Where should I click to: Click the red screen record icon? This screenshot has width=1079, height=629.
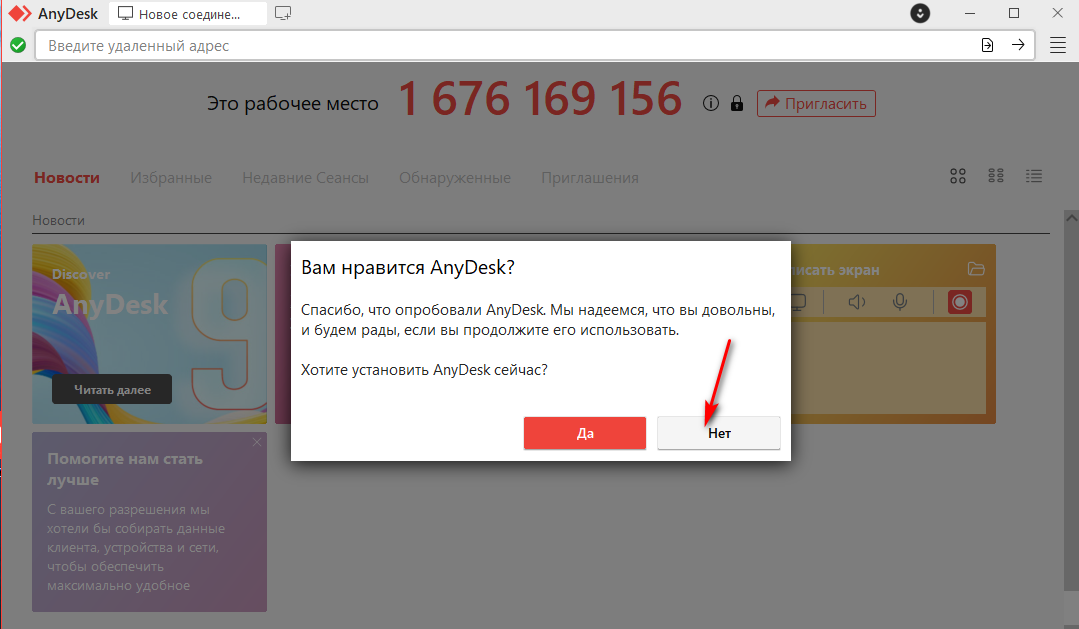959,302
